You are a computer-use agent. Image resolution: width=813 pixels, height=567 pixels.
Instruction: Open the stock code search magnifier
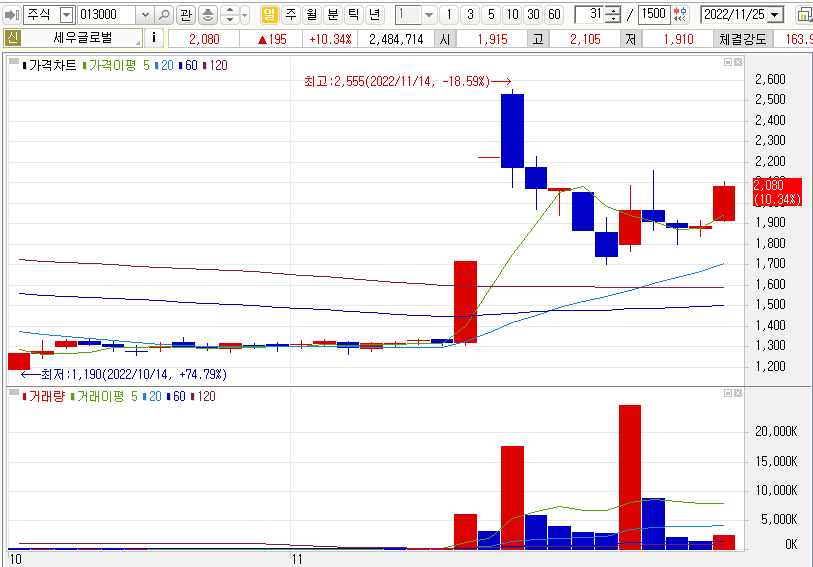point(164,15)
